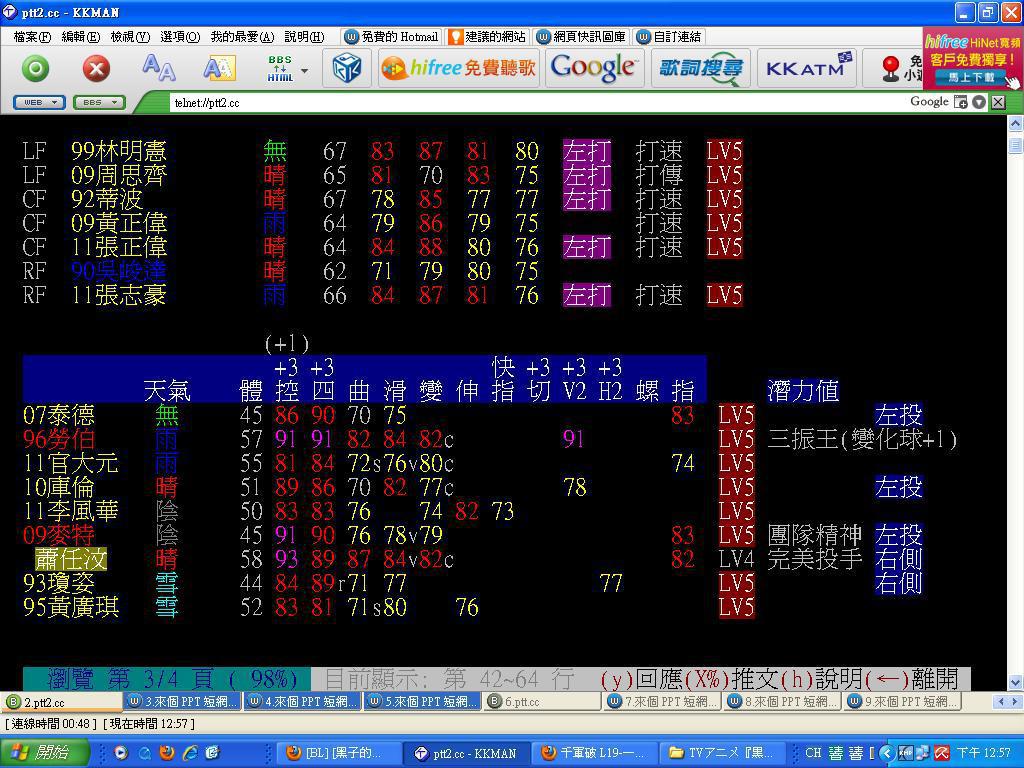Switch to tab 9.來個 PPT 短網
The width and height of the screenshot is (1024, 768).
[904, 702]
